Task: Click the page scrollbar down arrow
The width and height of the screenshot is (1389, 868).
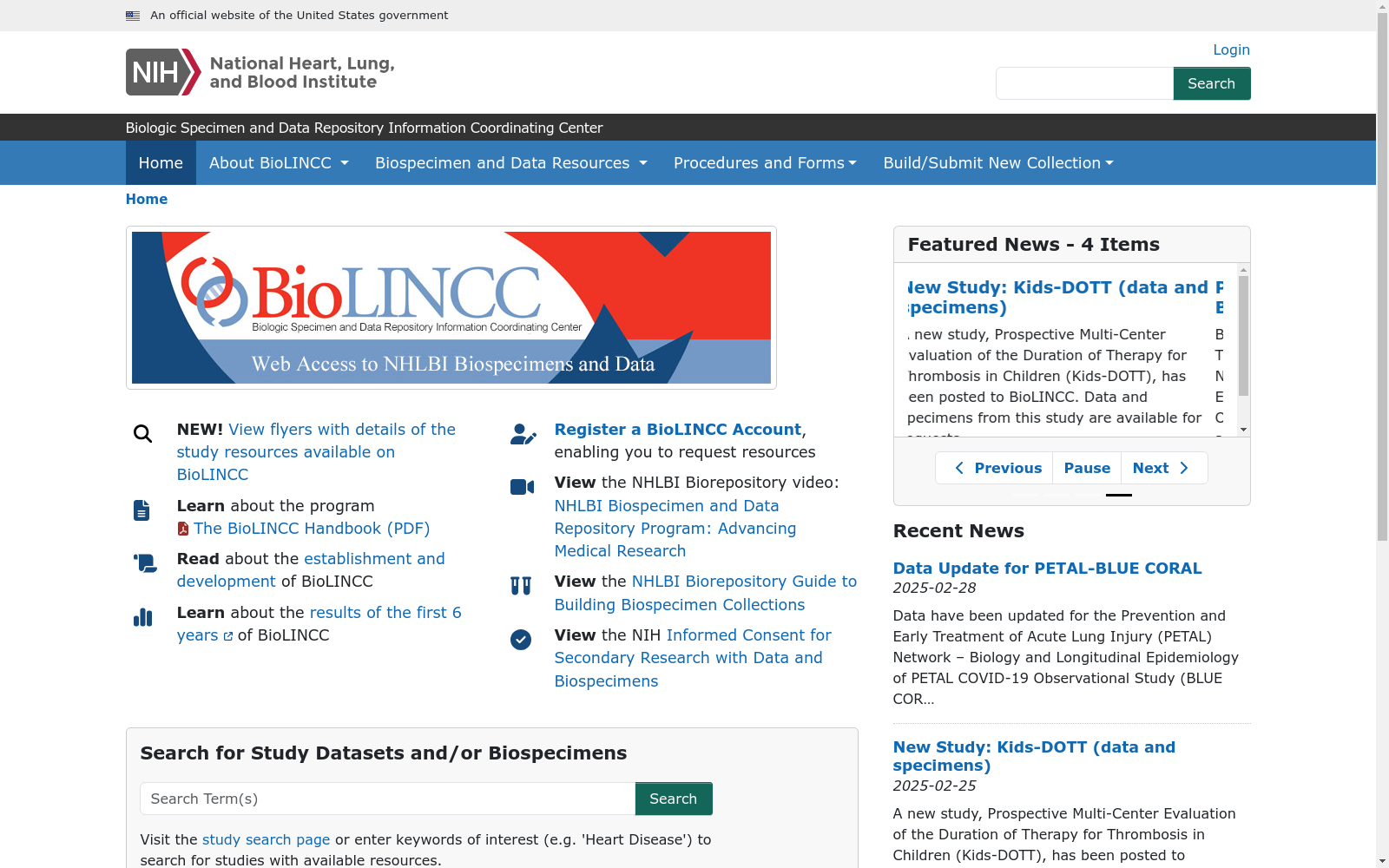Action: coord(1382,861)
